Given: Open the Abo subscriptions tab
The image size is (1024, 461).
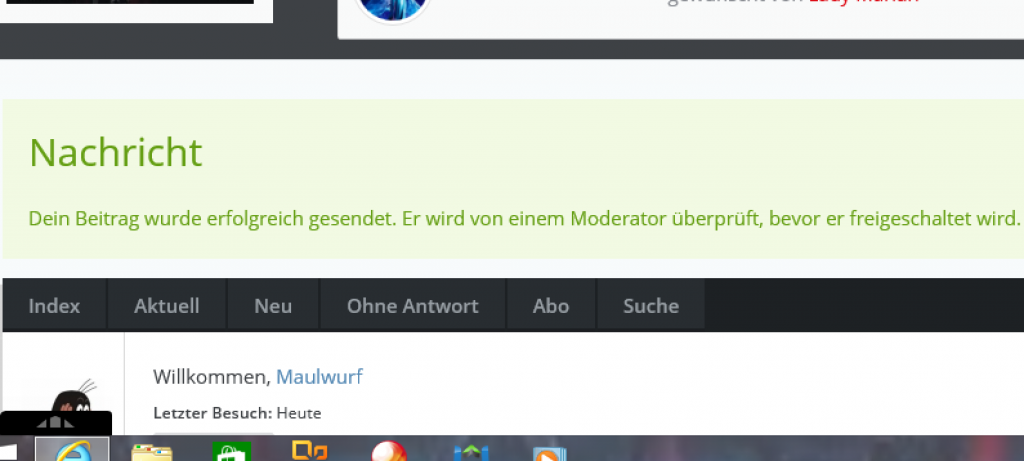Looking at the screenshot, I should click(x=551, y=306).
